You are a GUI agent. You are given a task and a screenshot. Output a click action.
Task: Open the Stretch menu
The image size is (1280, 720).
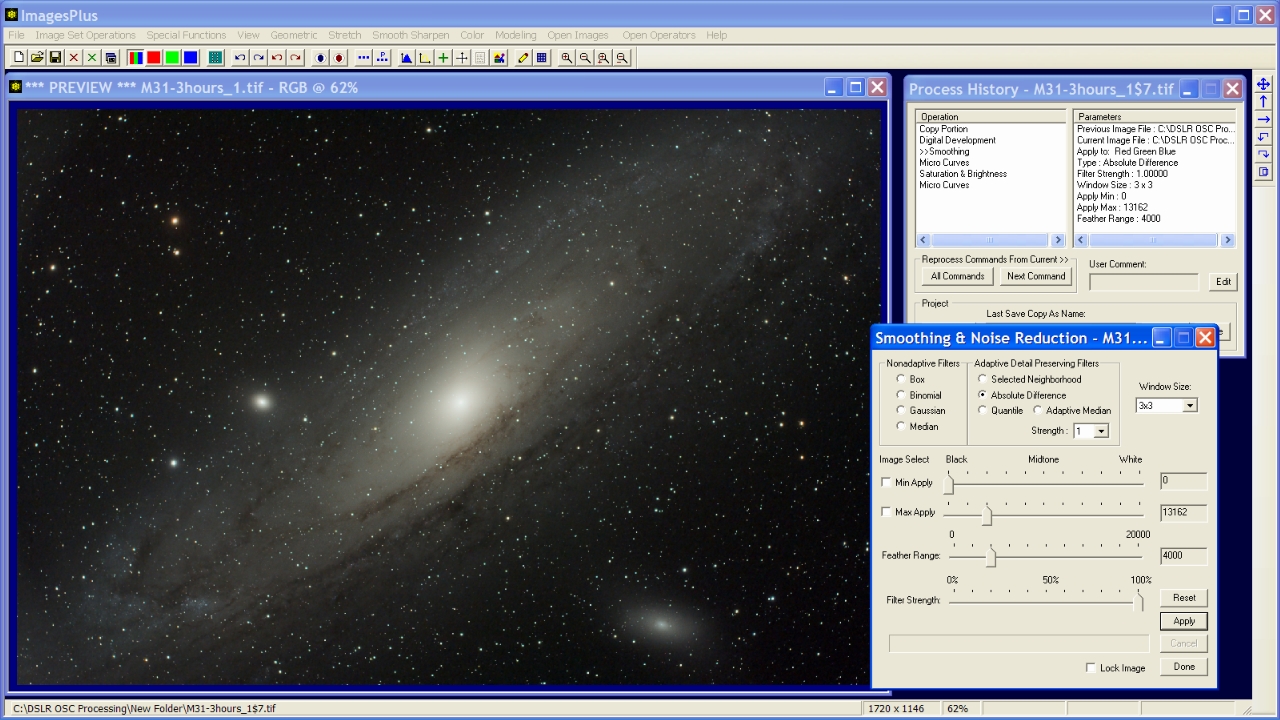coord(344,35)
